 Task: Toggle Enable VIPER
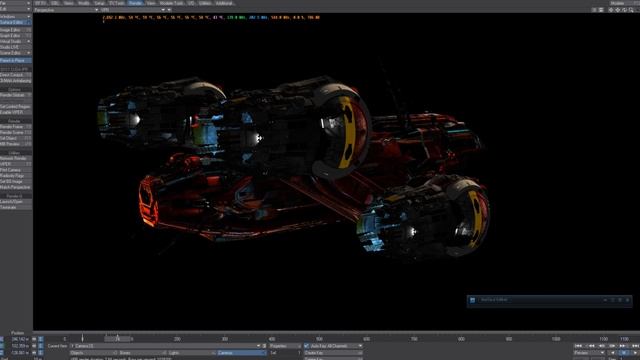coord(16,112)
